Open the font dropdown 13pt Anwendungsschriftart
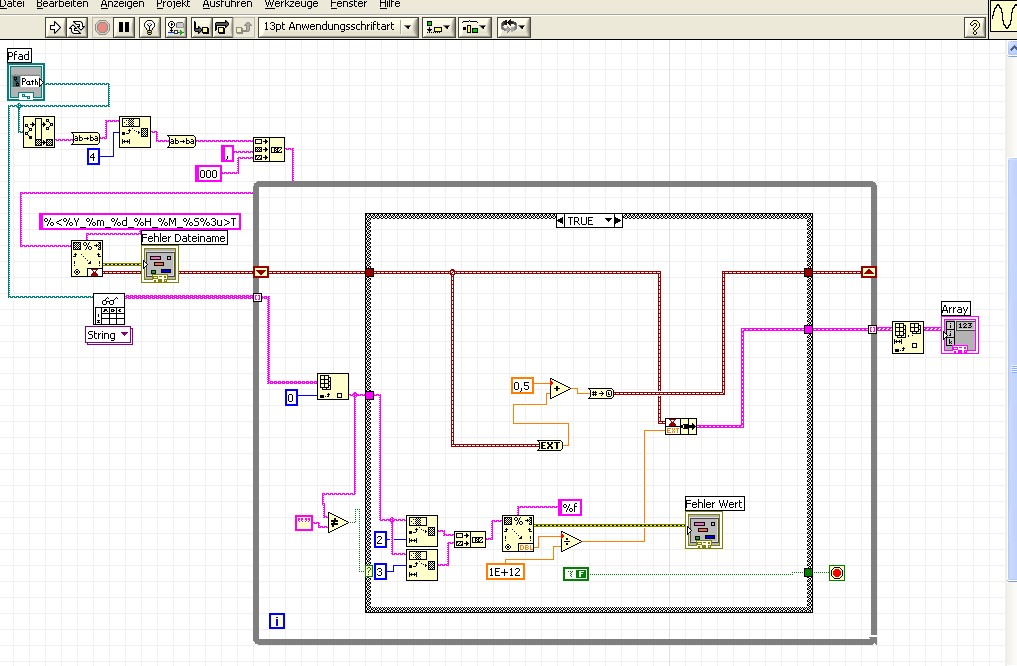This screenshot has width=1017, height=666. 338,27
